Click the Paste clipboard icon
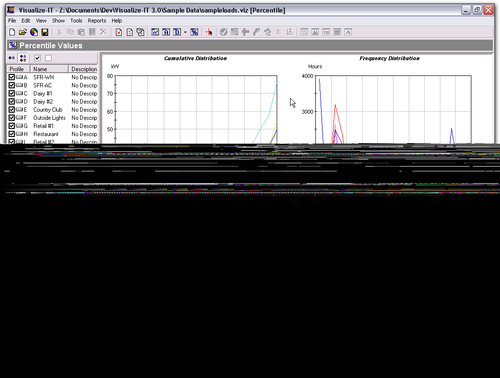 [x=81, y=32]
